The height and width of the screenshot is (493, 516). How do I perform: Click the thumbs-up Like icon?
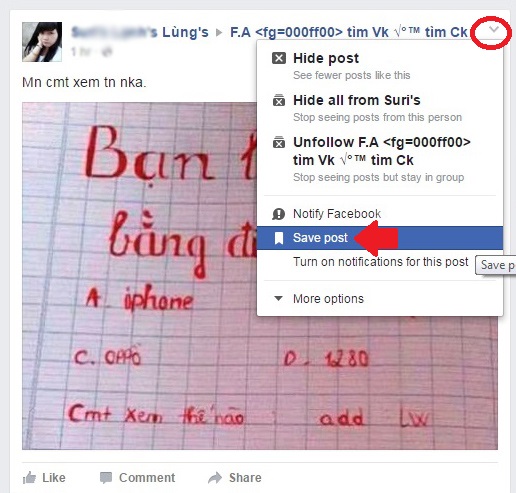click(29, 478)
